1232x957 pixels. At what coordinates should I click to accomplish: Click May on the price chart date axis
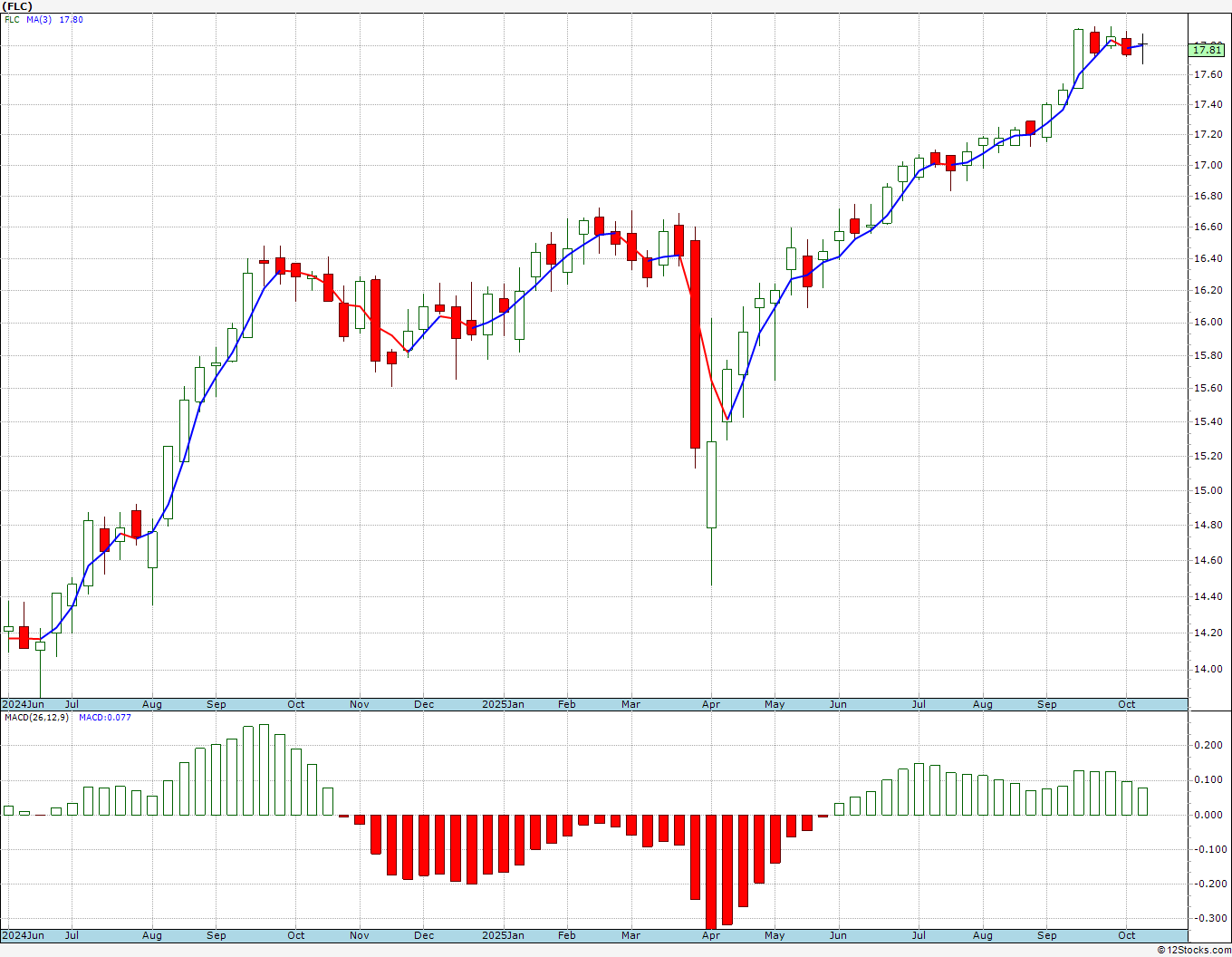point(775,704)
